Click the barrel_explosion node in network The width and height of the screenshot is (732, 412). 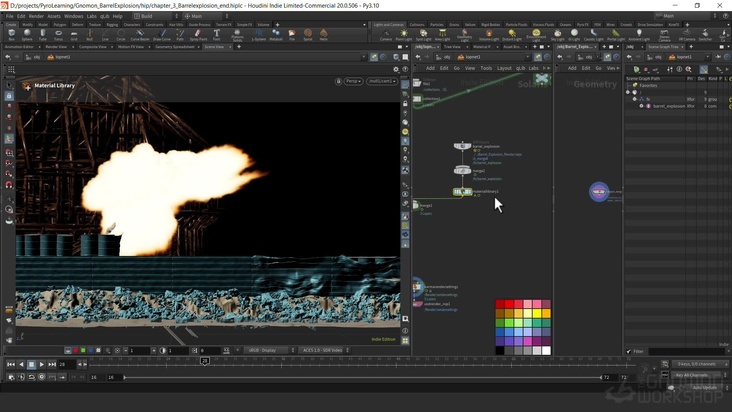(x=462, y=146)
